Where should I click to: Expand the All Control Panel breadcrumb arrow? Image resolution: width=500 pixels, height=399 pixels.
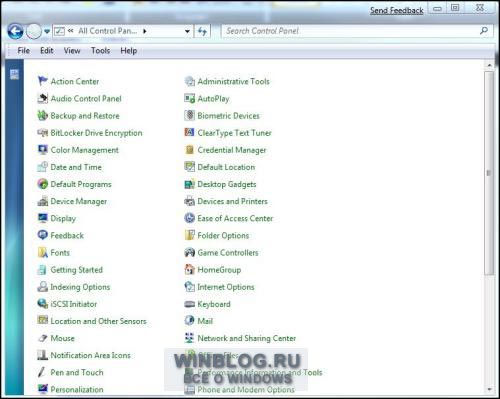pyautogui.click(x=145, y=31)
